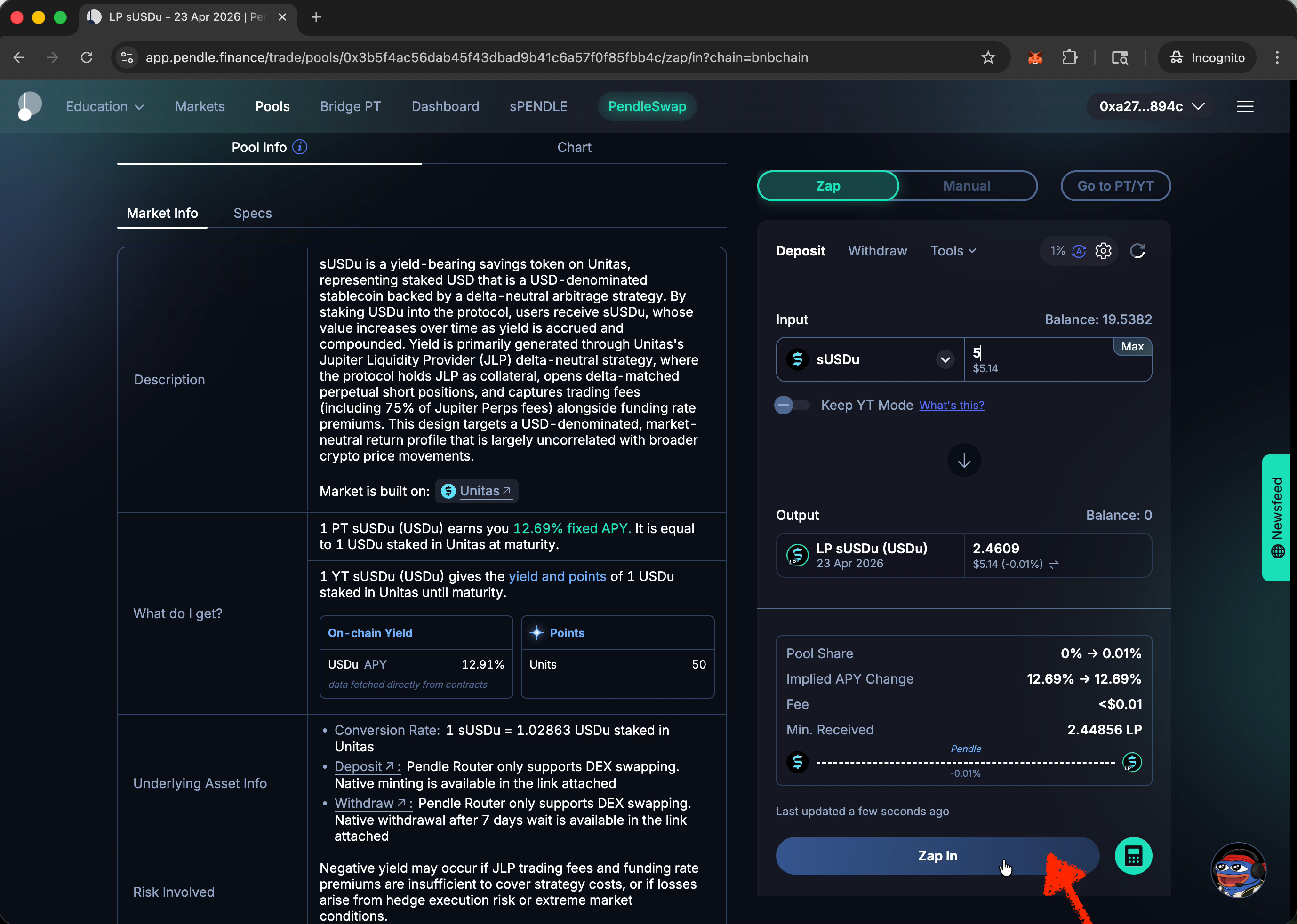The width and height of the screenshot is (1297, 924).
Task: Open the green calculator button
Action: click(1133, 856)
